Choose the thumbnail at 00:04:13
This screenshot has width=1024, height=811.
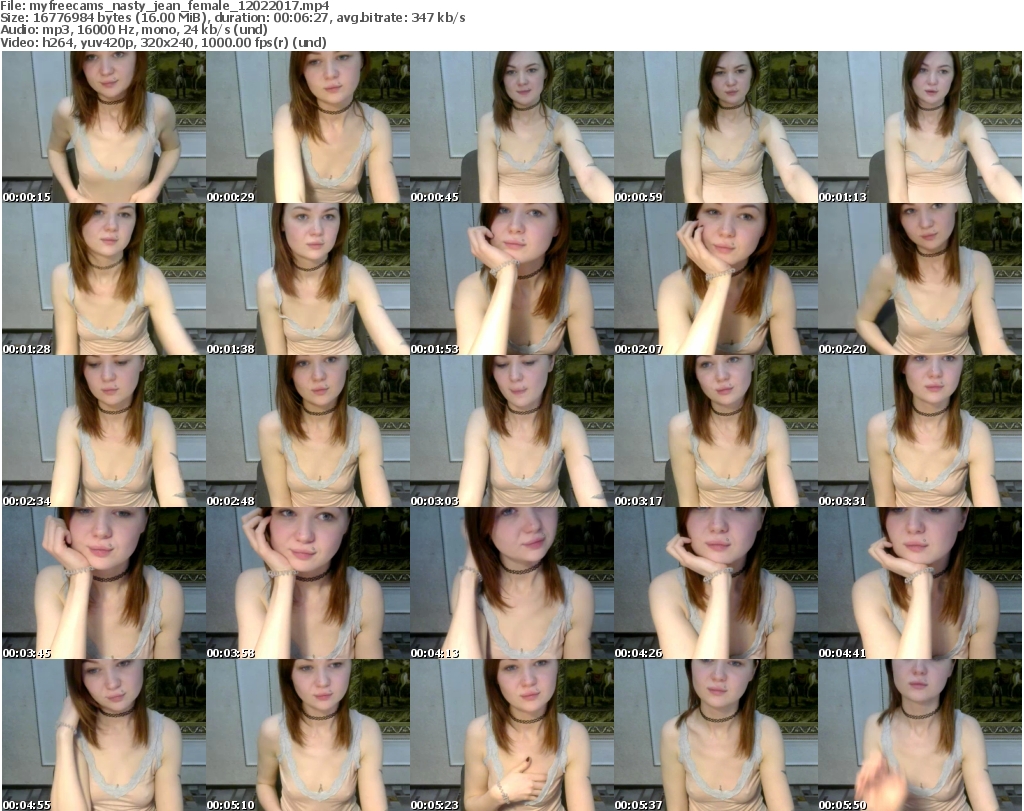511,584
